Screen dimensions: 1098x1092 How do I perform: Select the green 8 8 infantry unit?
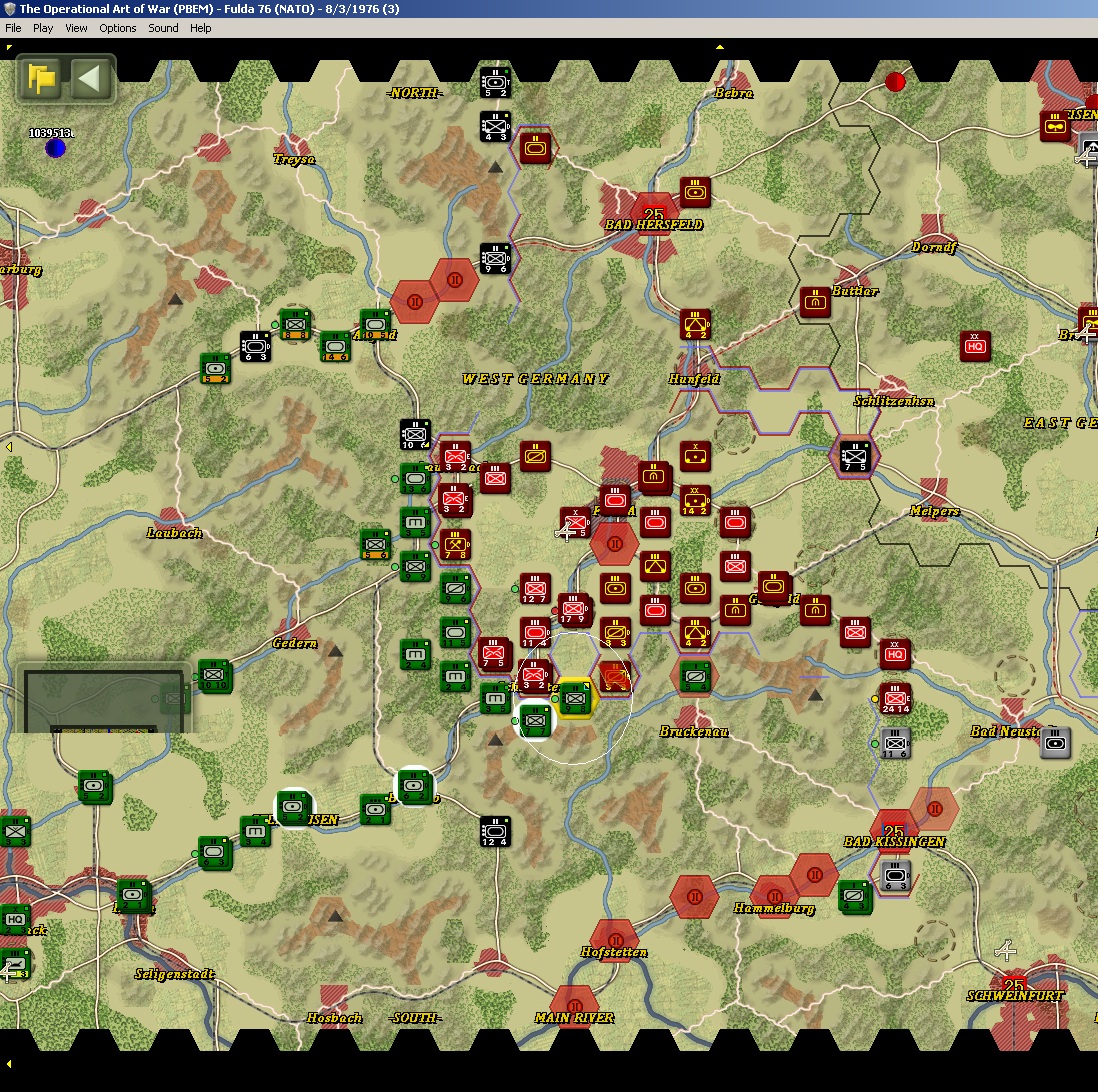click(295, 325)
